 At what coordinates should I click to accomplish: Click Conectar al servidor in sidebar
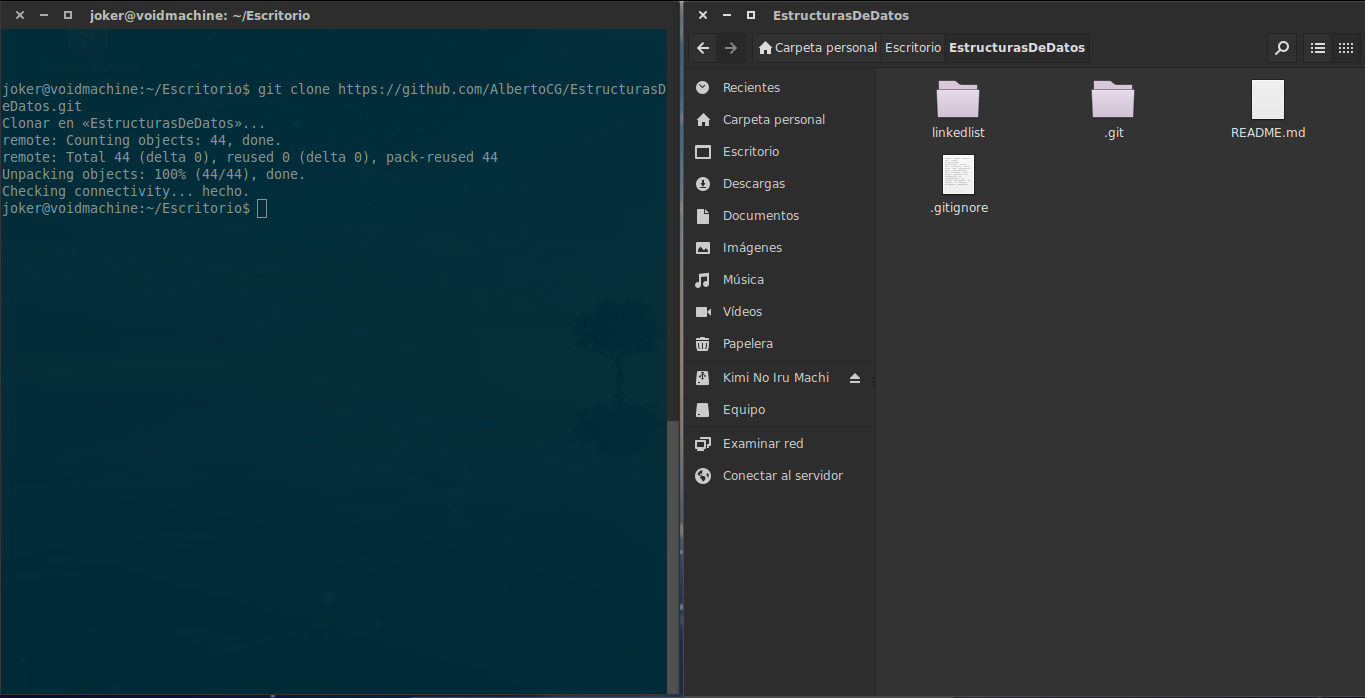click(782, 476)
